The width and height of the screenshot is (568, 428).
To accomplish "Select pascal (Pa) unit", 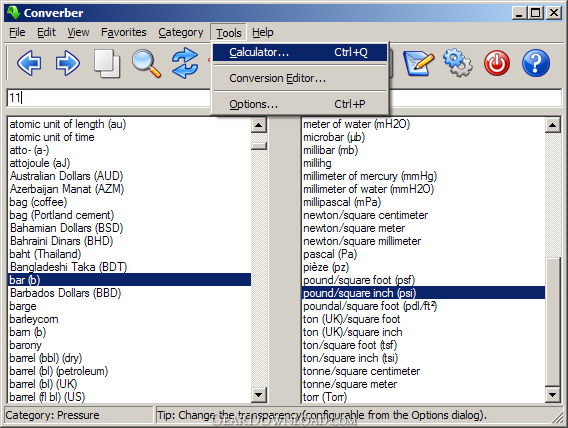I will [x=330, y=255].
